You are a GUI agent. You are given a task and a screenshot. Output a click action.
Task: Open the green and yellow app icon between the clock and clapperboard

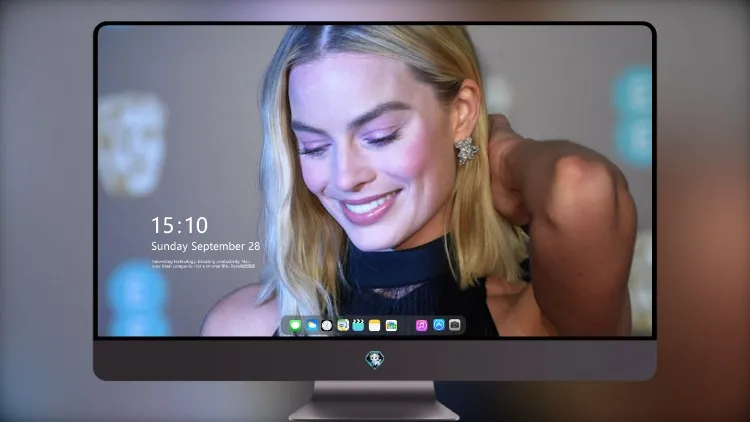(x=343, y=326)
